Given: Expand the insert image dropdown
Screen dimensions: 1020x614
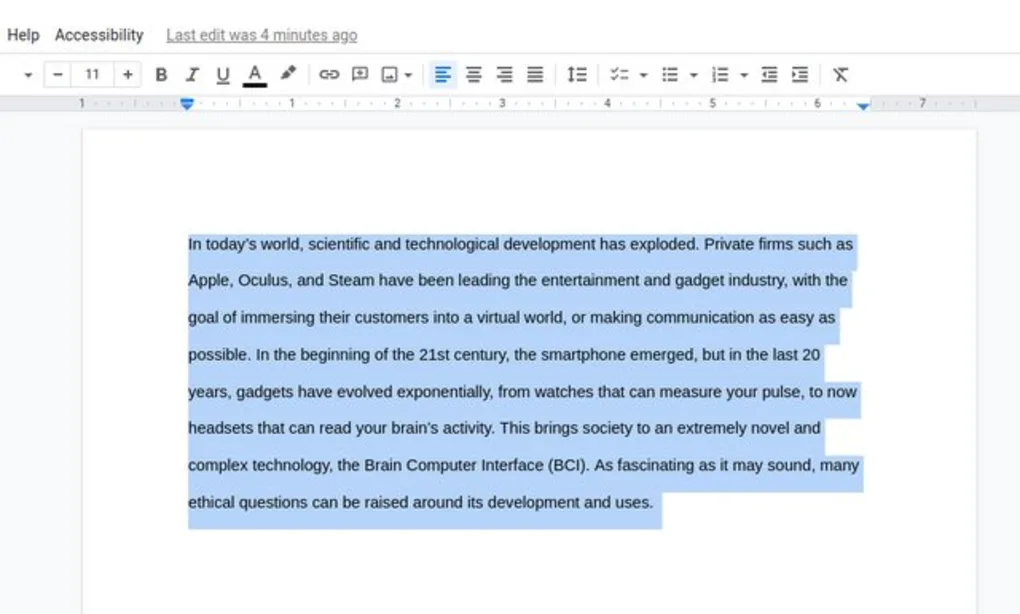Looking at the screenshot, I should 409,76.
